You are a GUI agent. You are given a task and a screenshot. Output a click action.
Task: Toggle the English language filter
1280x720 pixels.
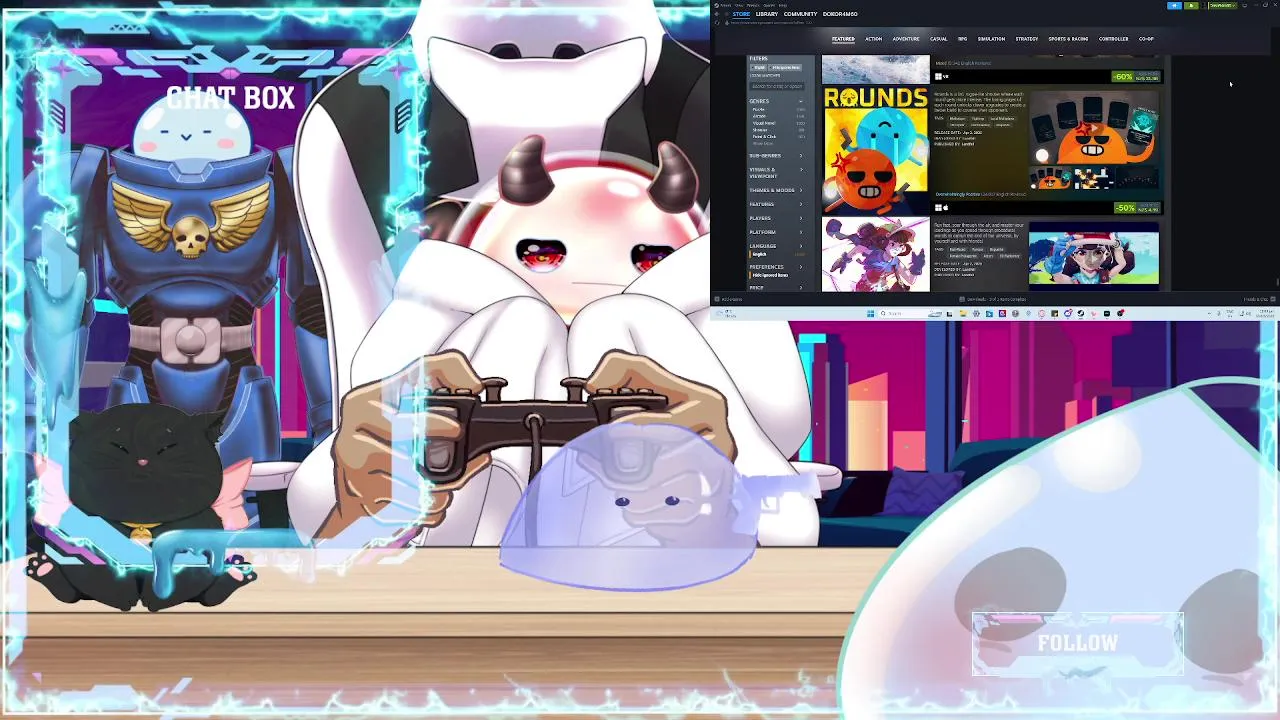tap(759, 254)
